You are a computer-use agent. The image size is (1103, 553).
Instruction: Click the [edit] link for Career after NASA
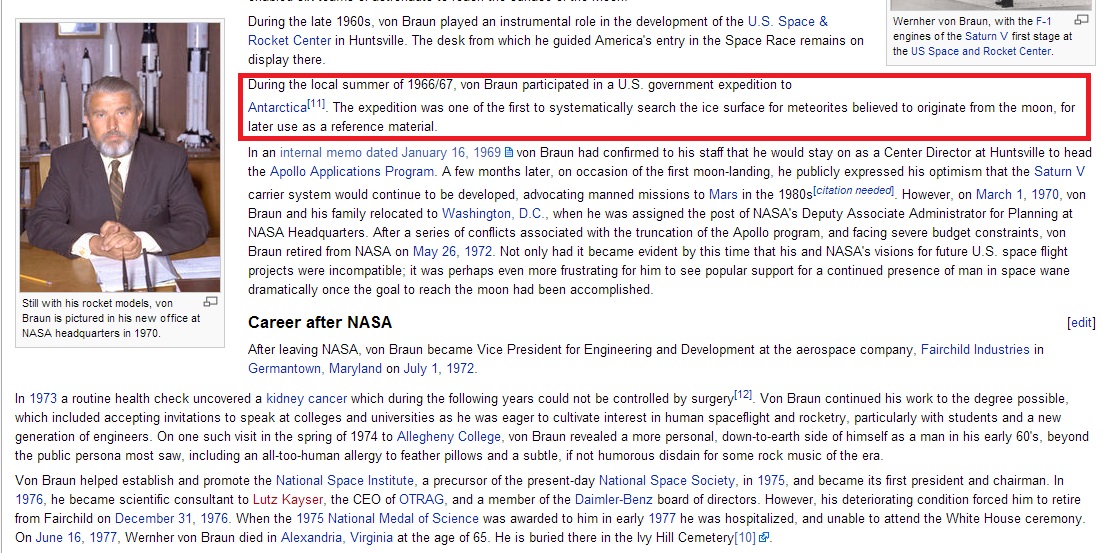click(1081, 323)
